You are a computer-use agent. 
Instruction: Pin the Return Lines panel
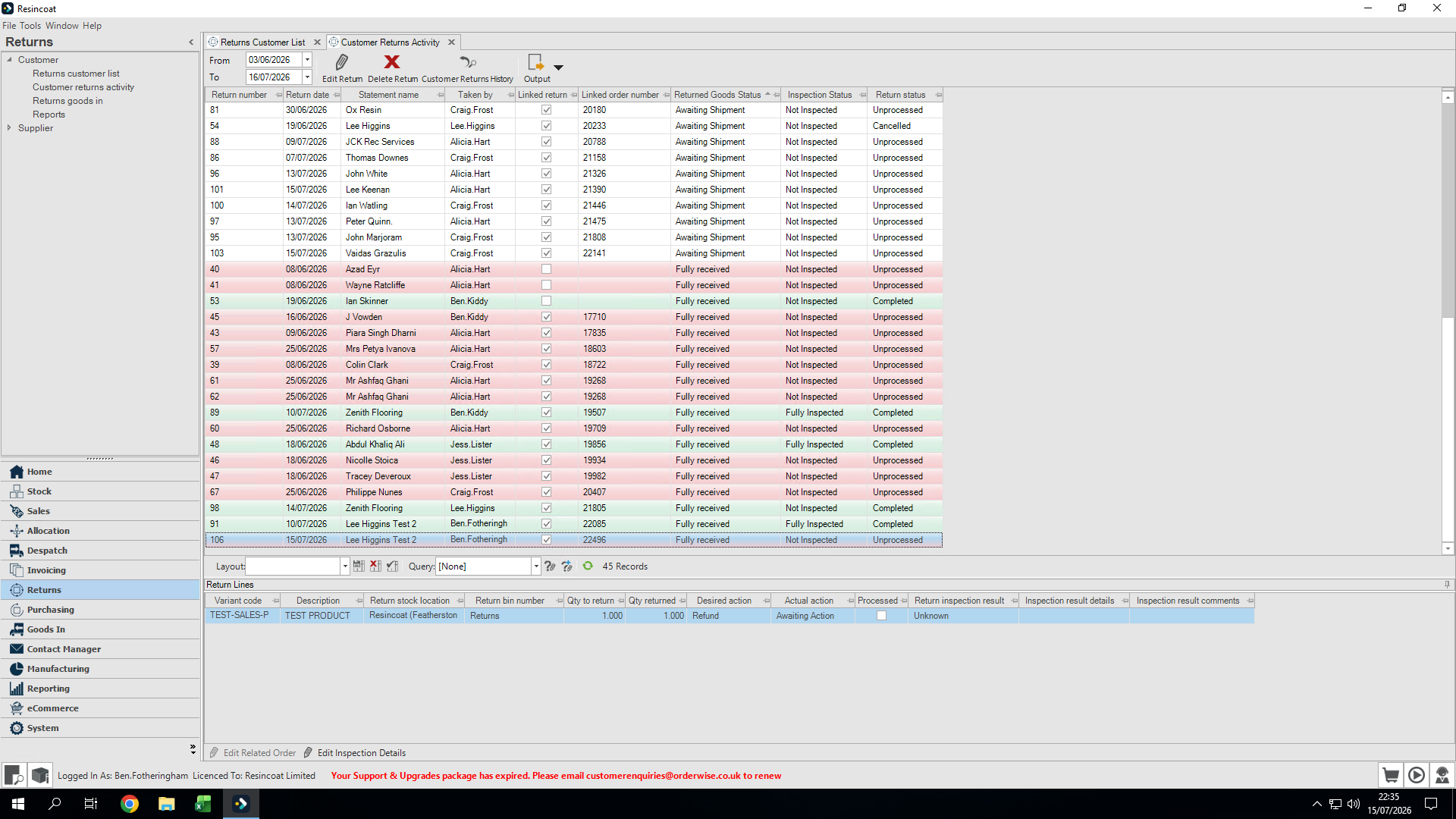(1447, 585)
